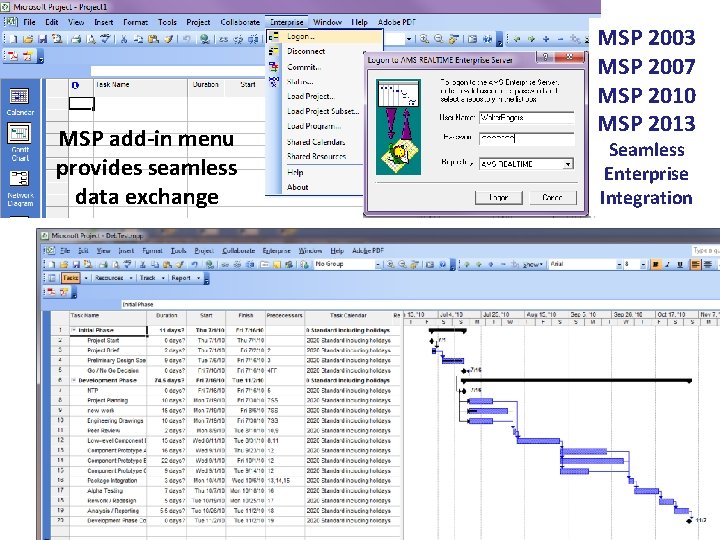The image size is (720, 540).
Task: Click the Type a question help box
Action: pyautogui.click(x=706, y=250)
